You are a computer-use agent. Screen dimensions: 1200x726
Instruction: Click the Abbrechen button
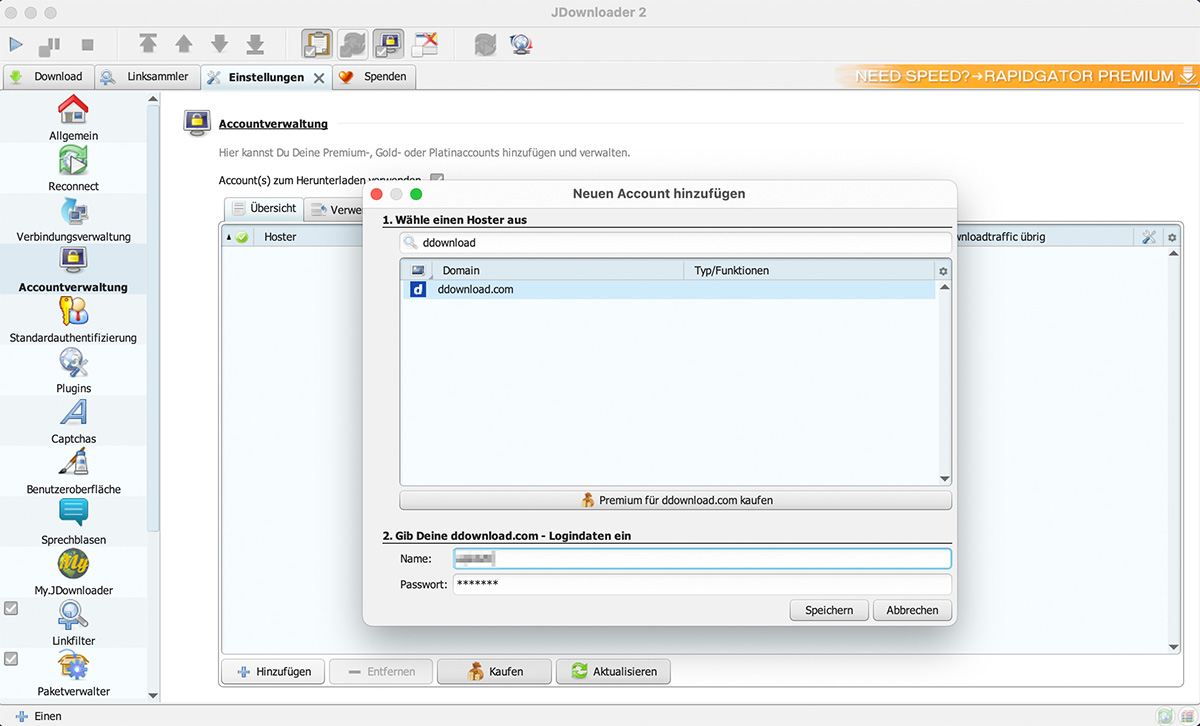912,610
